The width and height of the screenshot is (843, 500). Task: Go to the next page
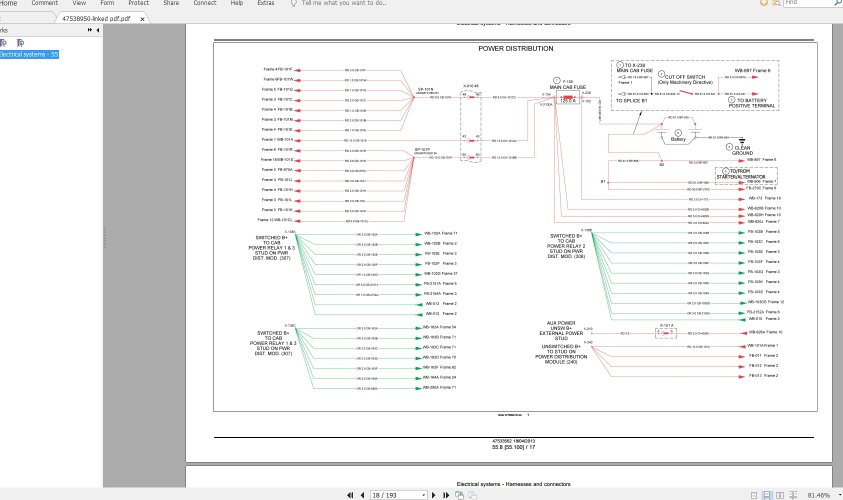436,494
